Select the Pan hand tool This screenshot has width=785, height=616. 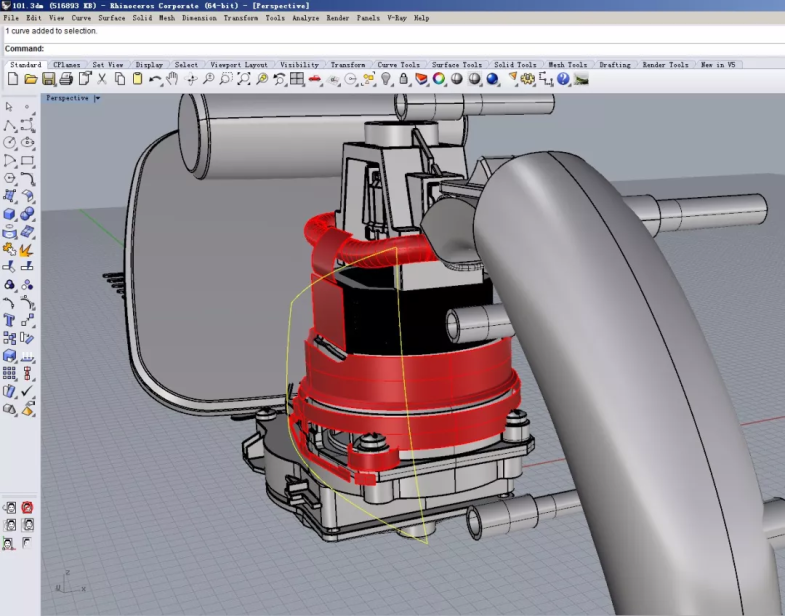tap(172, 79)
